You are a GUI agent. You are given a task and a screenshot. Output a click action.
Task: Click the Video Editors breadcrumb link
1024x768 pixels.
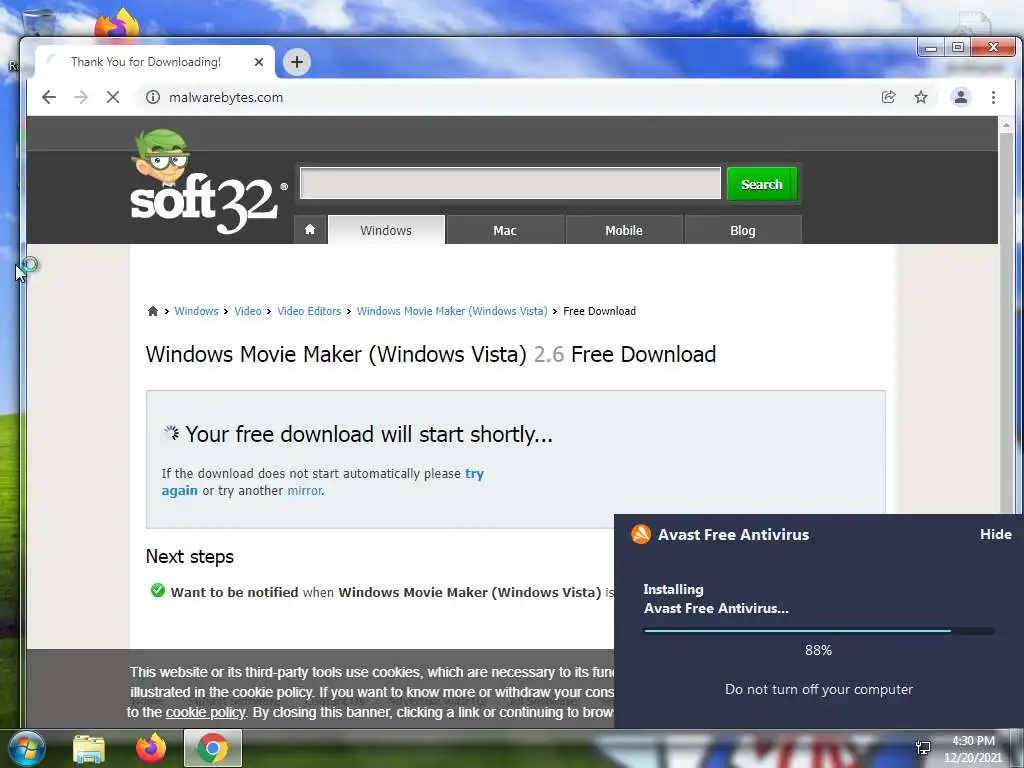(x=309, y=311)
